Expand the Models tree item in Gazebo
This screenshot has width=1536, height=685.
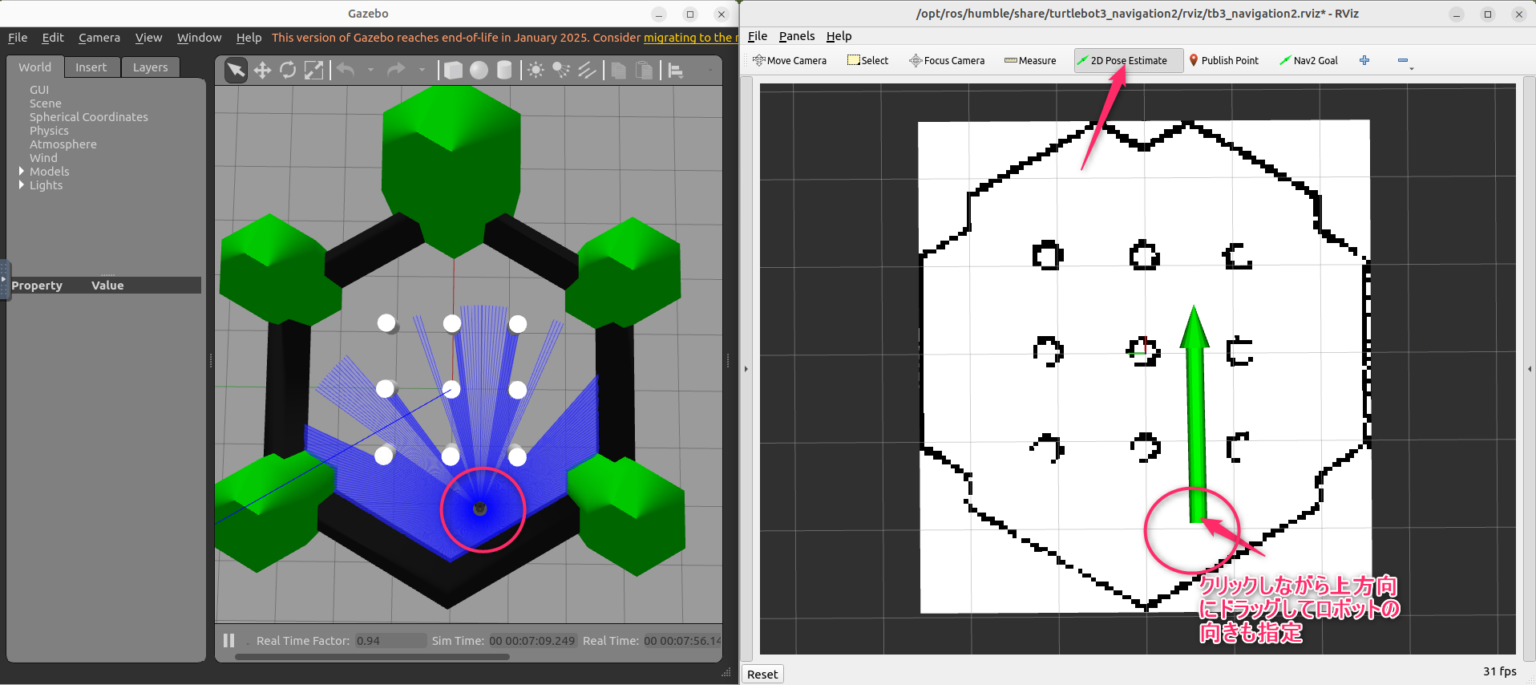(x=20, y=171)
